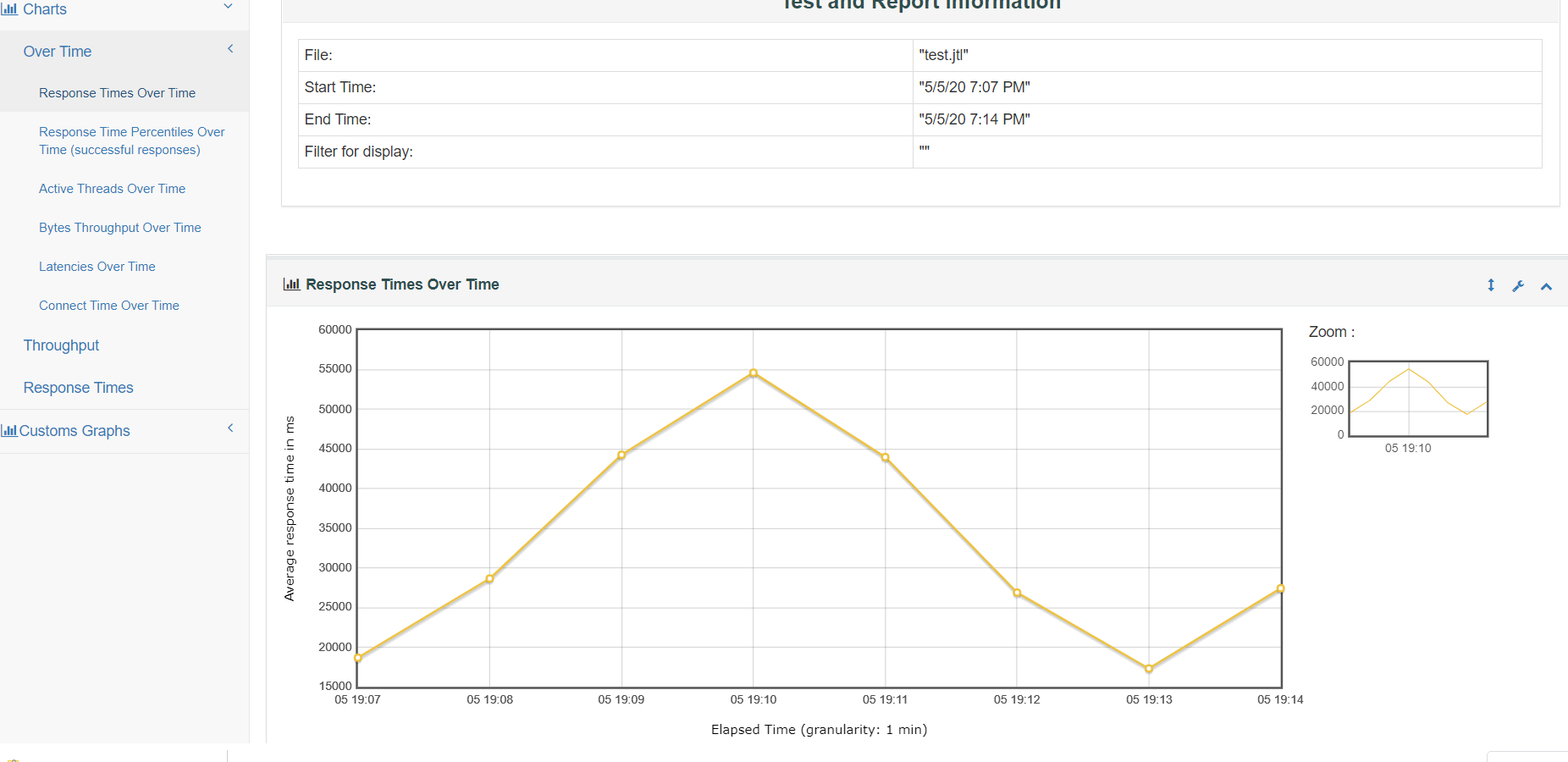Collapse the Over Time submenu arrow
The height and width of the screenshot is (762, 1568).
(x=230, y=49)
